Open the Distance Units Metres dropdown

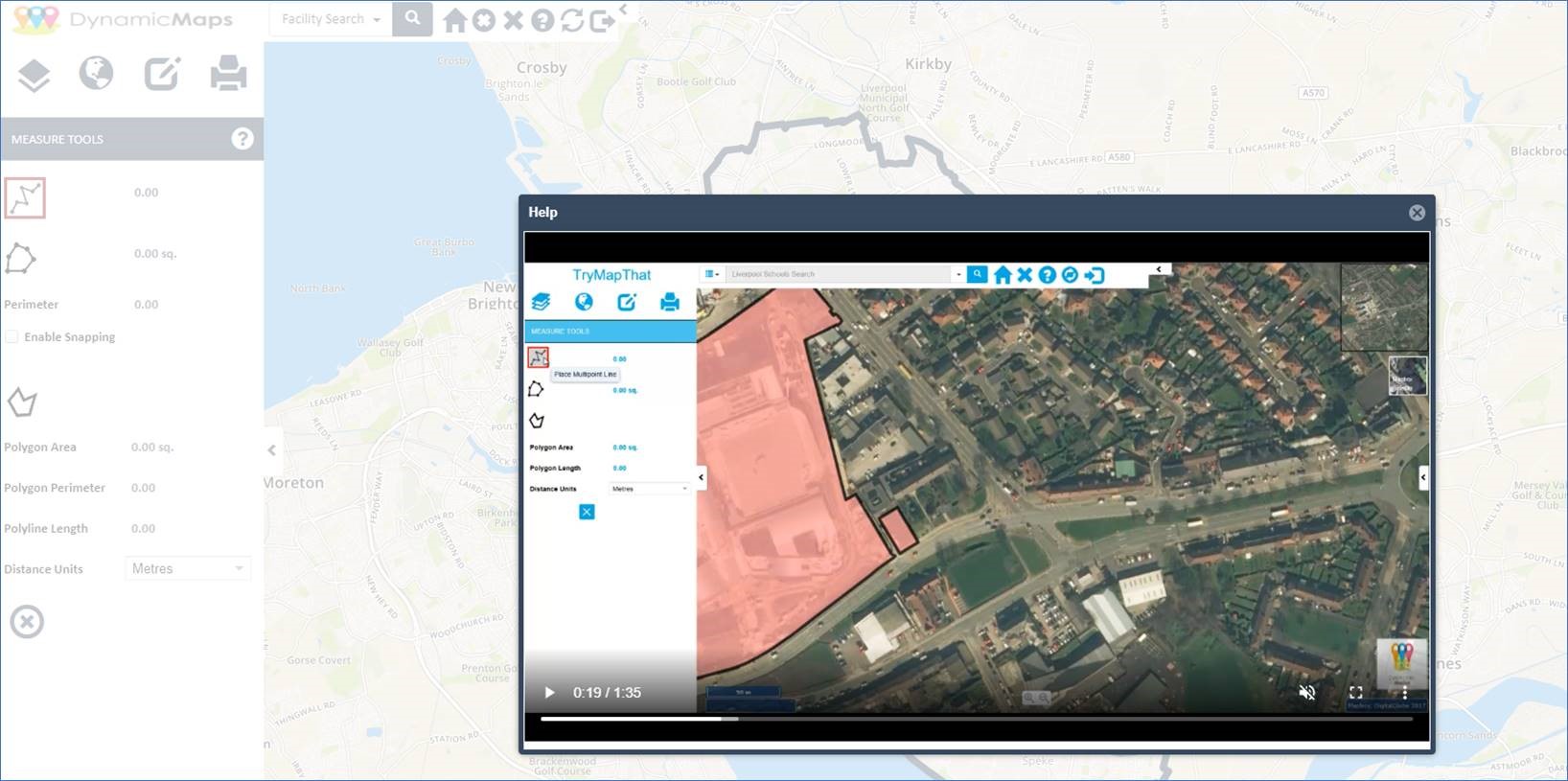pyautogui.click(x=188, y=568)
